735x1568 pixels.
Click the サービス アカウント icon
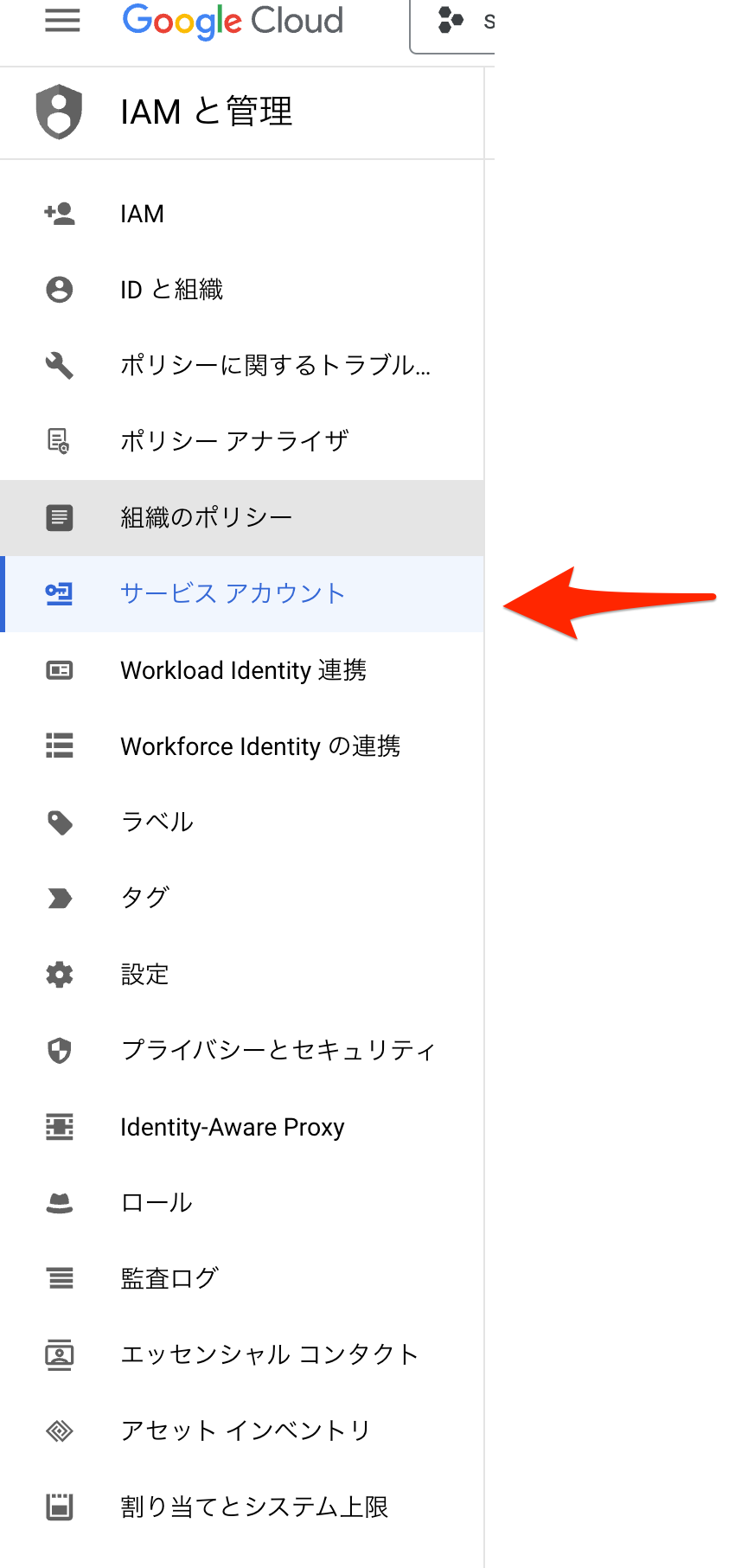(x=60, y=594)
